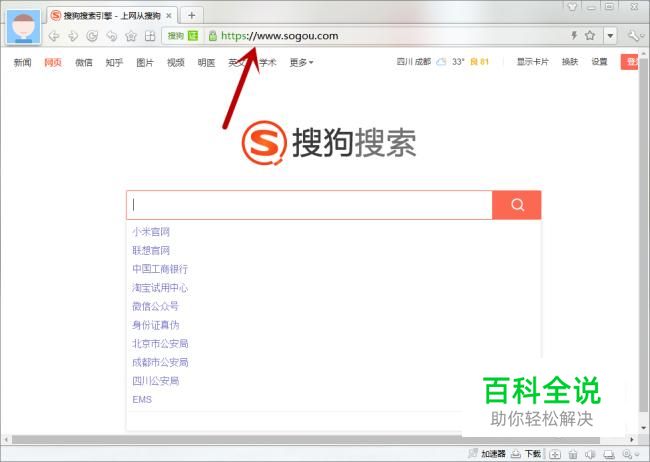Image resolution: width=650 pixels, height=462 pixels.
Task: Reload the page with the refresh icon
Action: (x=92, y=36)
